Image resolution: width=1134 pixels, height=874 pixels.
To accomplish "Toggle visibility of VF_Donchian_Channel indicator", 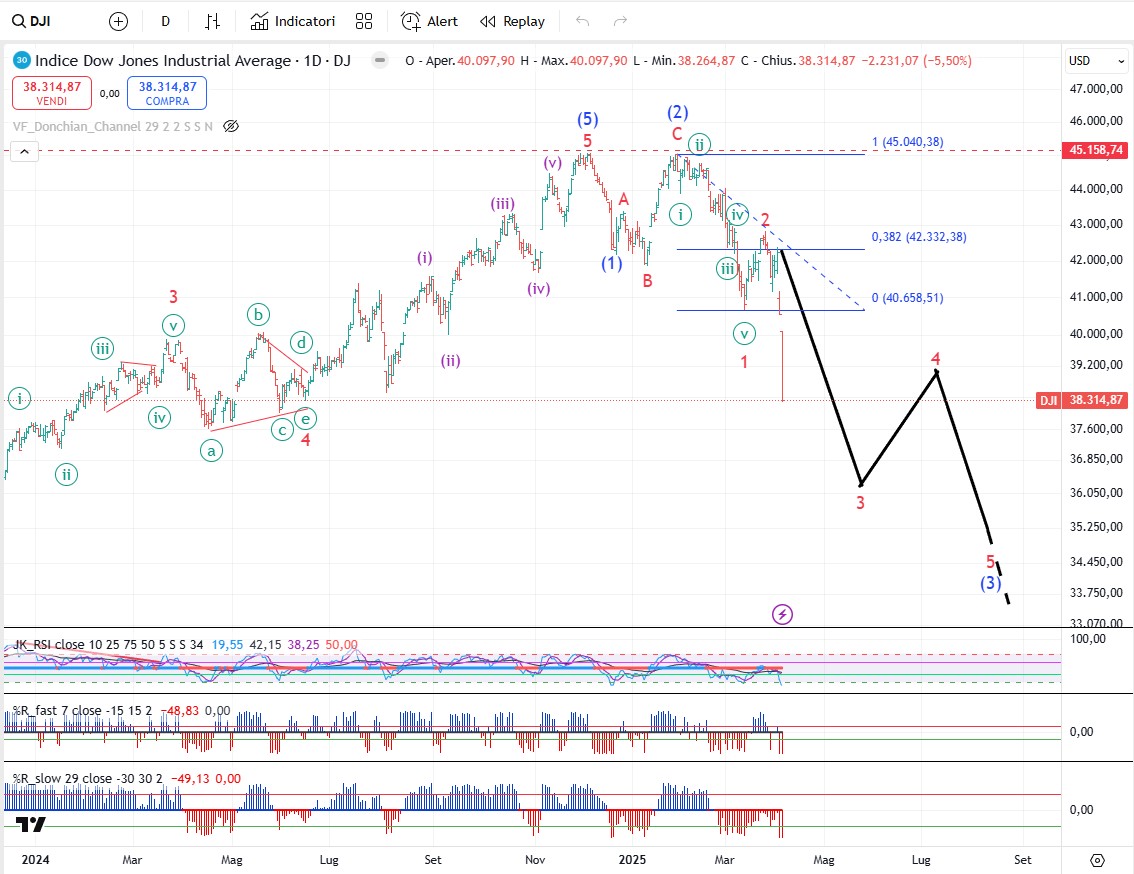I will [x=231, y=127].
